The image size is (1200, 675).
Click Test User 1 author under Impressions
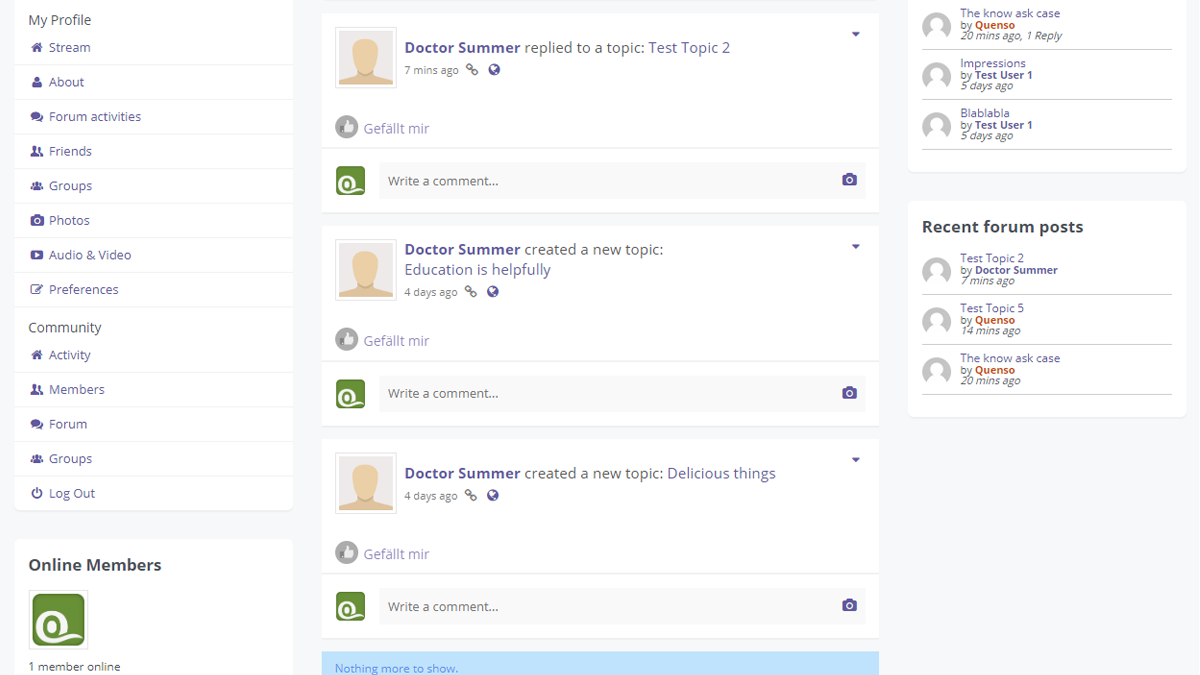pyautogui.click(x=1004, y=75)
